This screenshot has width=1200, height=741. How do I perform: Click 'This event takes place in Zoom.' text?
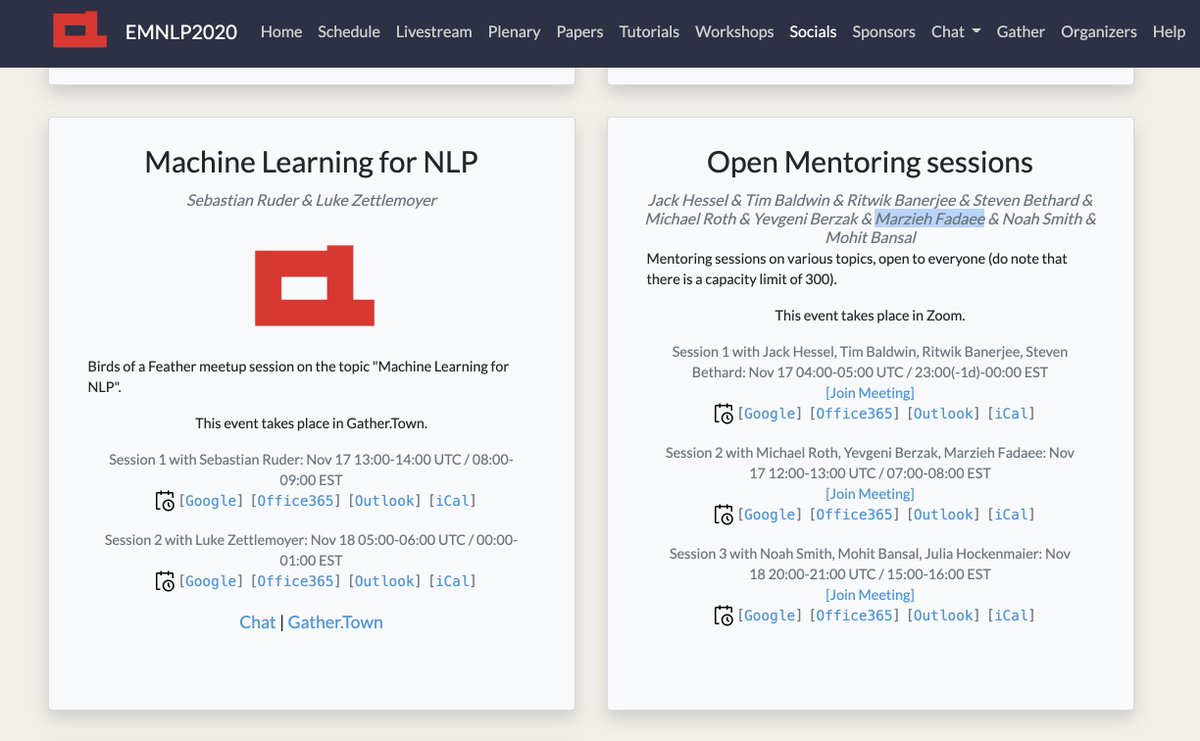pos(870,315)
